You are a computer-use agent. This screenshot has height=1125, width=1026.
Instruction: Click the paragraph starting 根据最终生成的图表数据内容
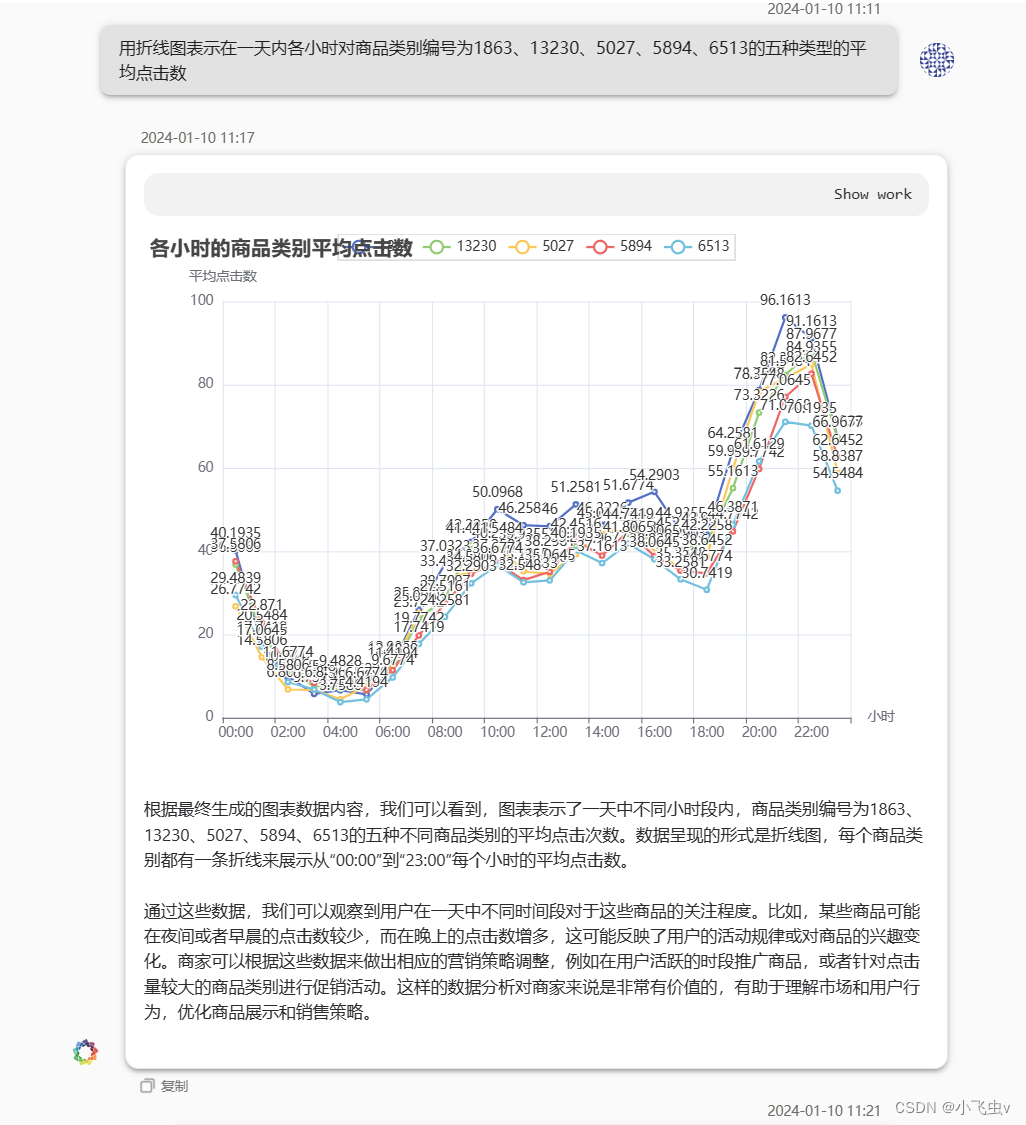click(x=533, y=834)
